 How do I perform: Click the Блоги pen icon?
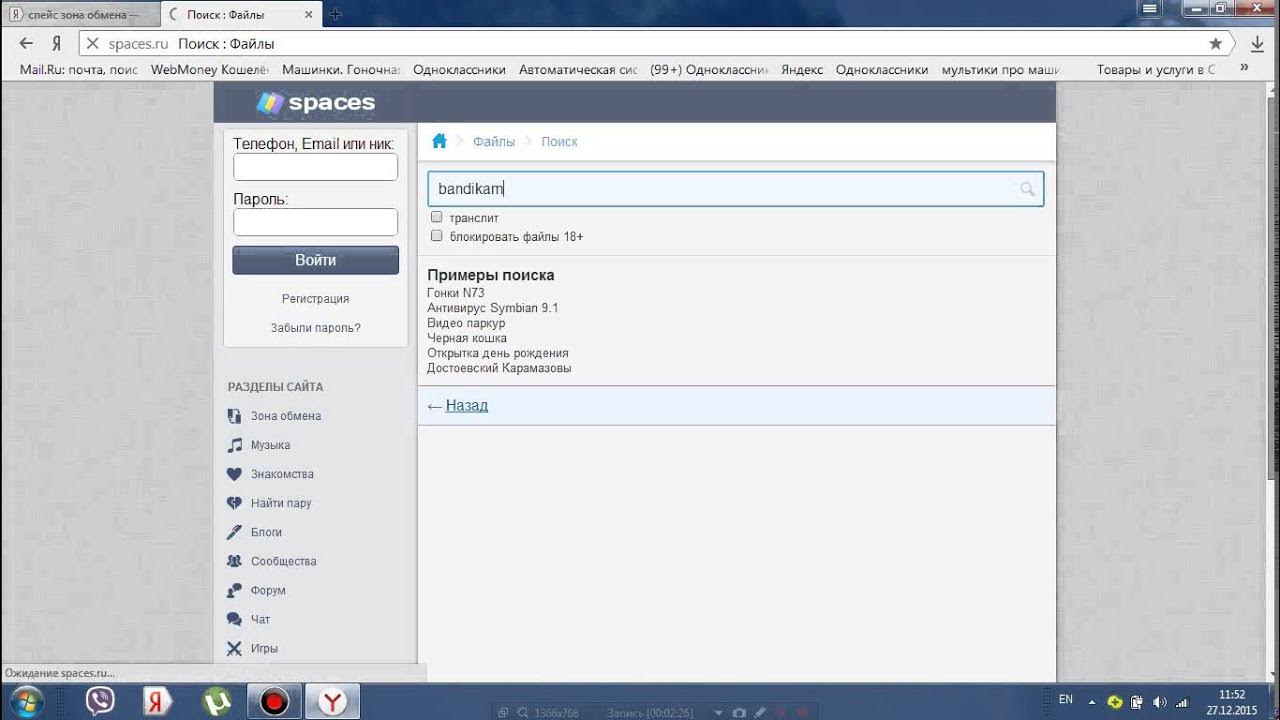point(234,532)
